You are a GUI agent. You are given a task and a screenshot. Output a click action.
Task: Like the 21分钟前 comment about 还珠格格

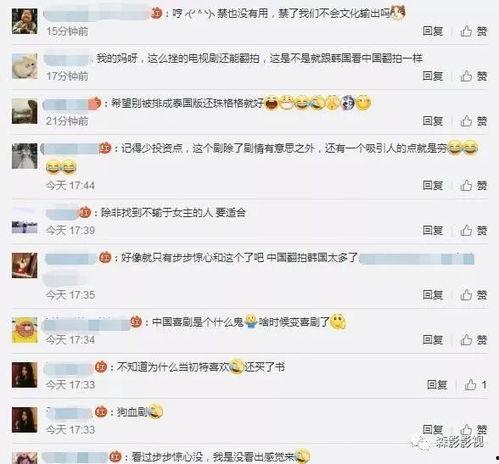pos(473,121)
